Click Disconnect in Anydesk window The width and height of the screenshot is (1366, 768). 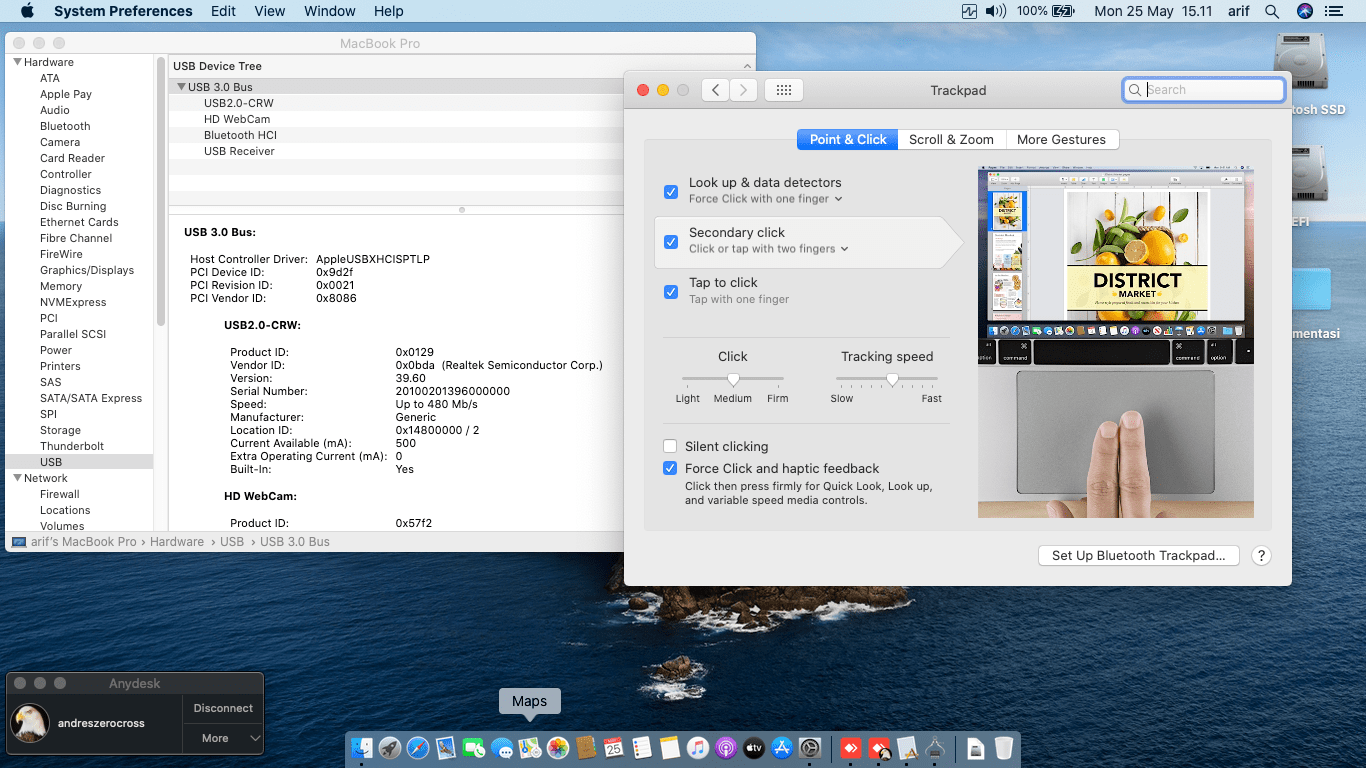pos(223,708)
